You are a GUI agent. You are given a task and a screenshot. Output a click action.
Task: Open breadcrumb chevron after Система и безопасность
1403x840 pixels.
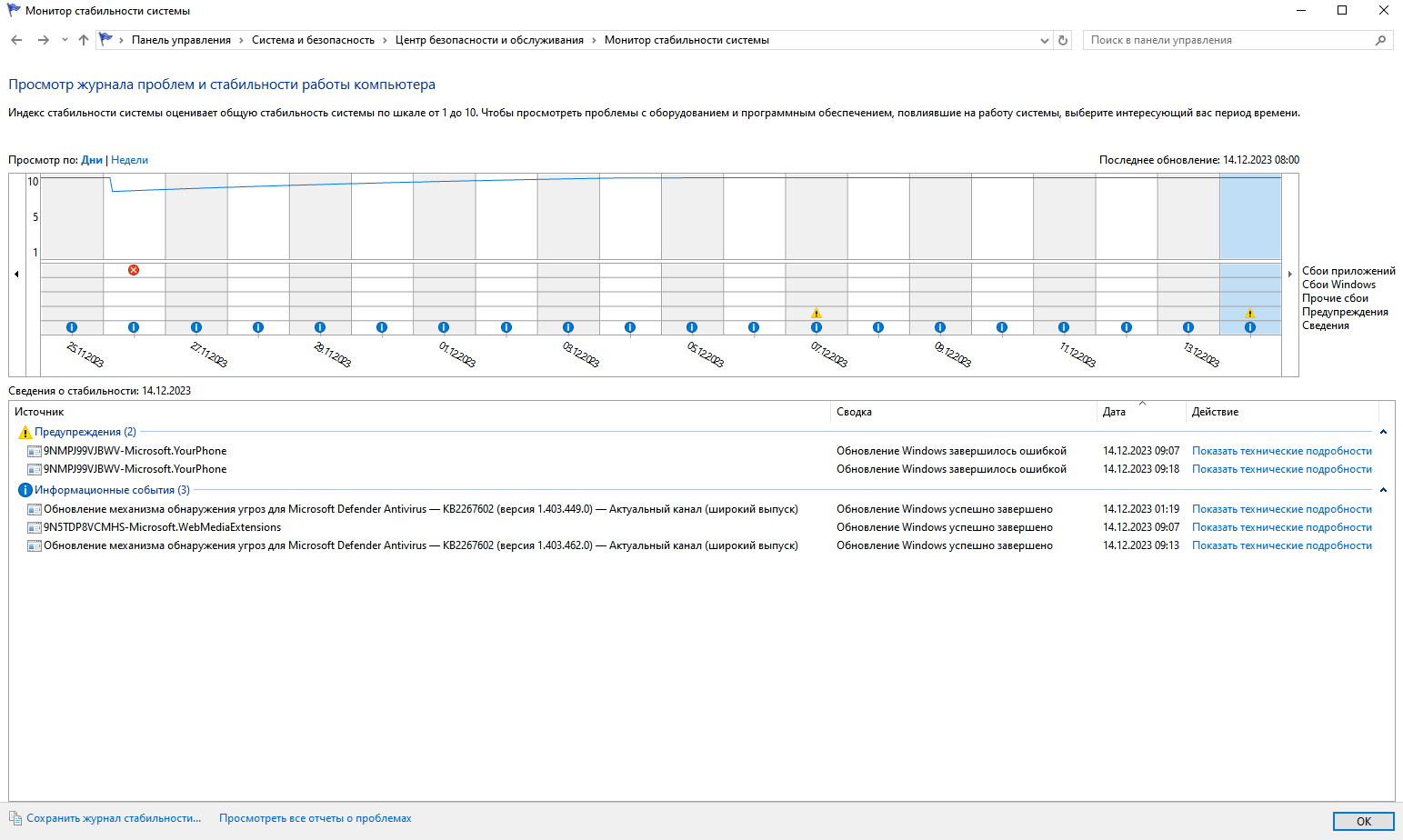tap(385, 40)
